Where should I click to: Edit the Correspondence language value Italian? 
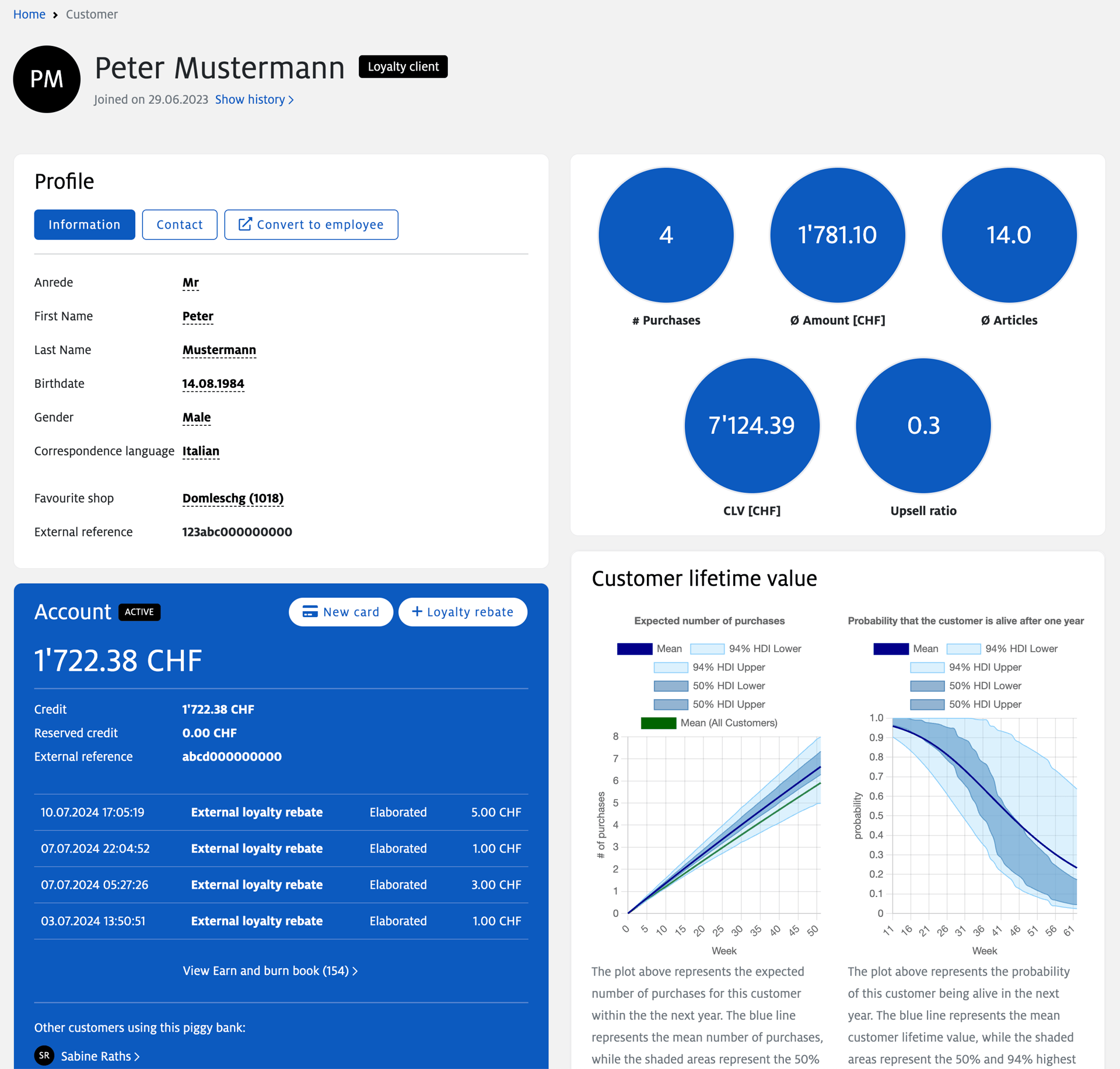pos(201,451)
